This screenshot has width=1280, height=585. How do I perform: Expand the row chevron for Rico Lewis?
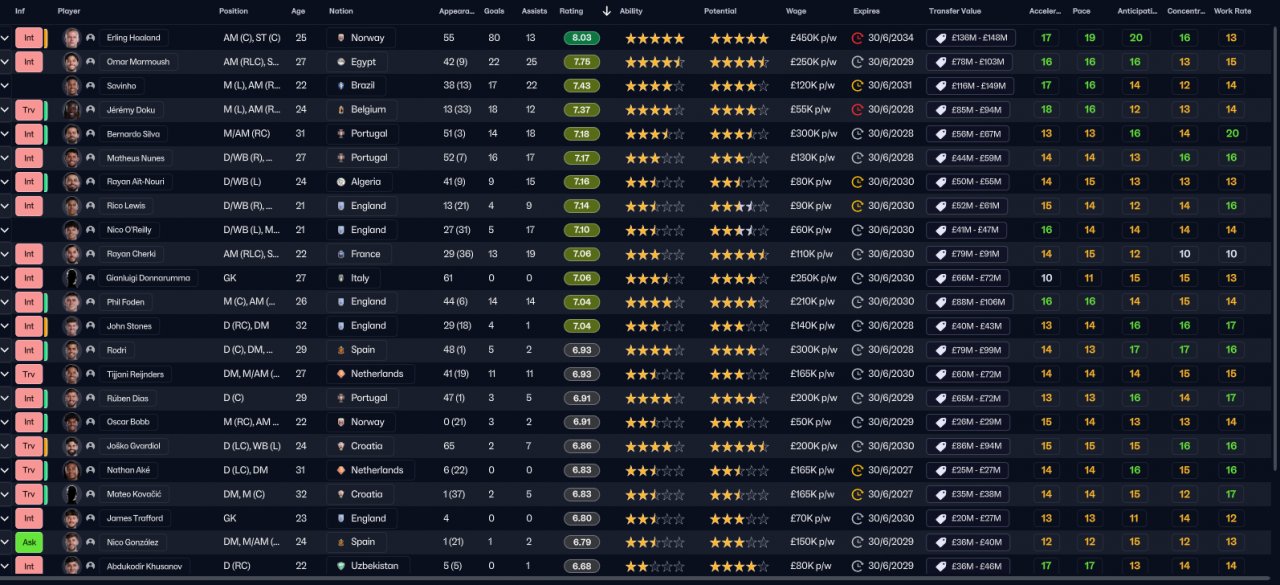click(5, 206)
